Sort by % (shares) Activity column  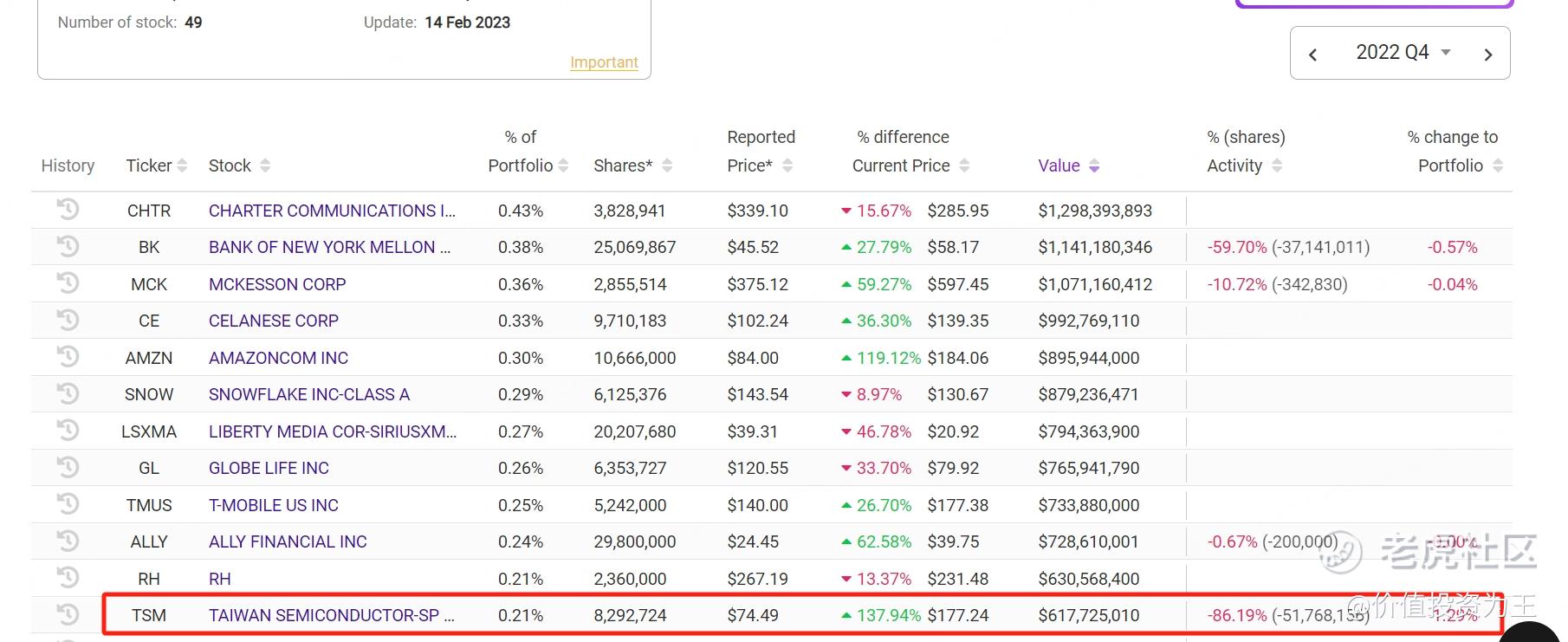(x=1246, y=152)
